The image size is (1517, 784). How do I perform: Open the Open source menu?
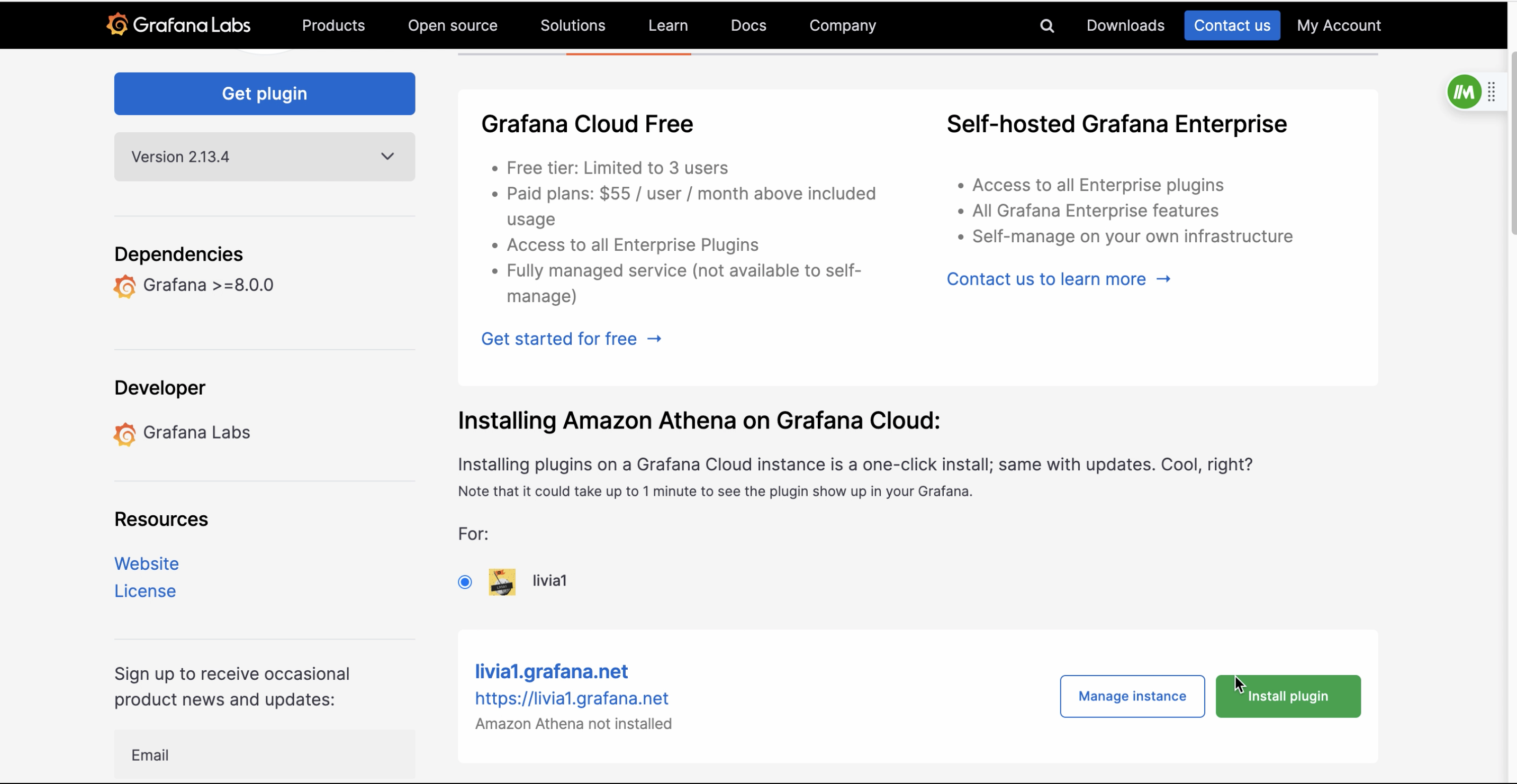(452, 25)
